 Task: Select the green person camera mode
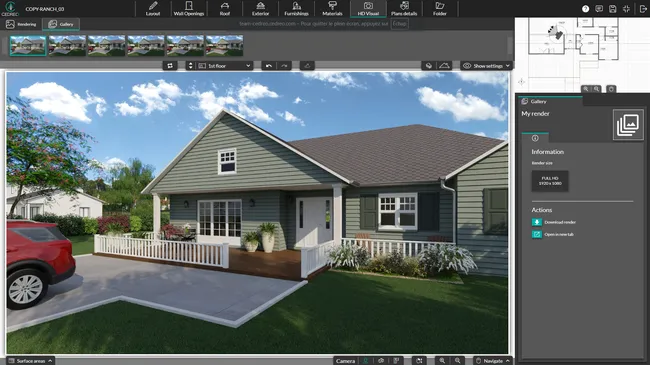[366, 361]
